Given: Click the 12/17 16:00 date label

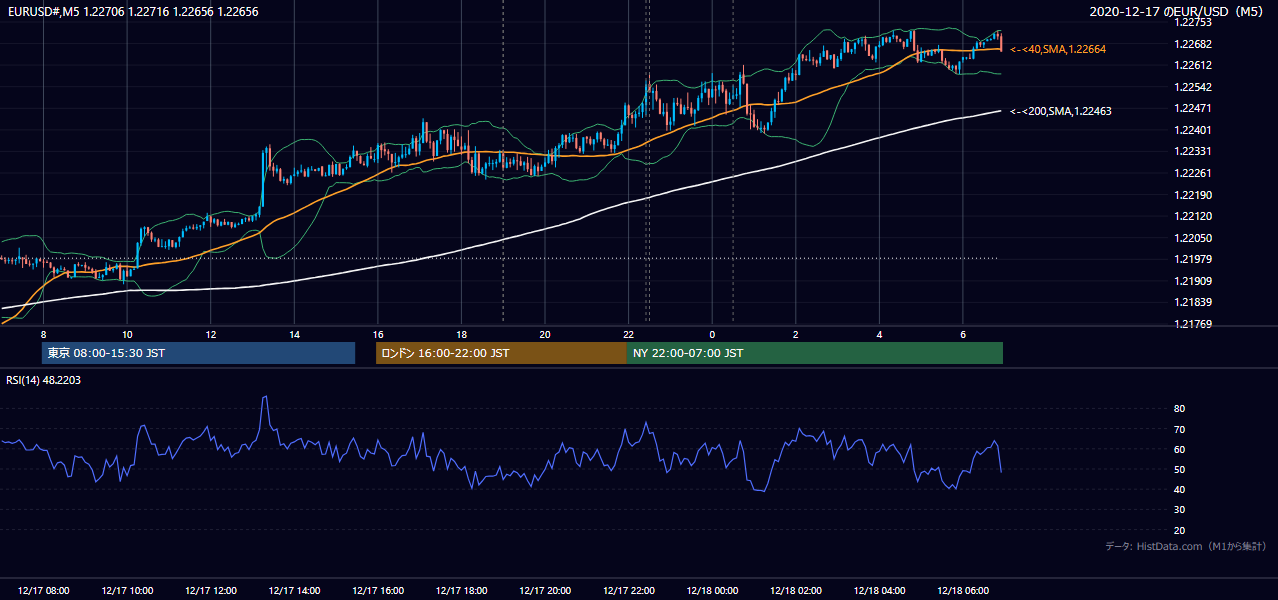Looking at the screenshot, I should [x=378, y=591].
